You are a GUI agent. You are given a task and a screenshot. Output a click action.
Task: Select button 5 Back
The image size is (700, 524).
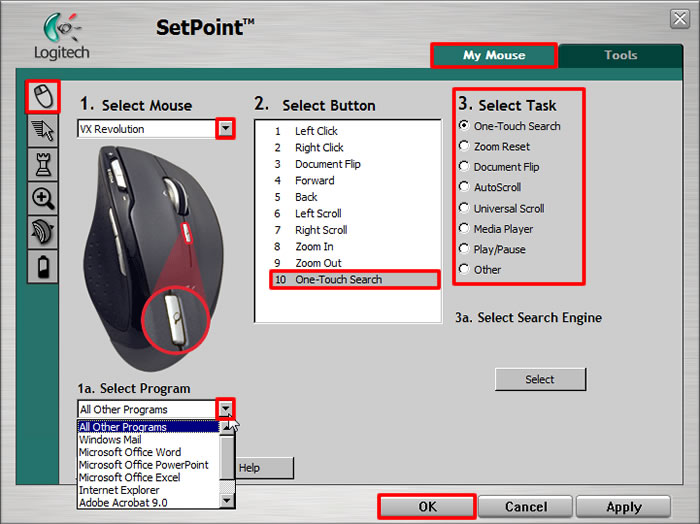(x=348, y=197)
